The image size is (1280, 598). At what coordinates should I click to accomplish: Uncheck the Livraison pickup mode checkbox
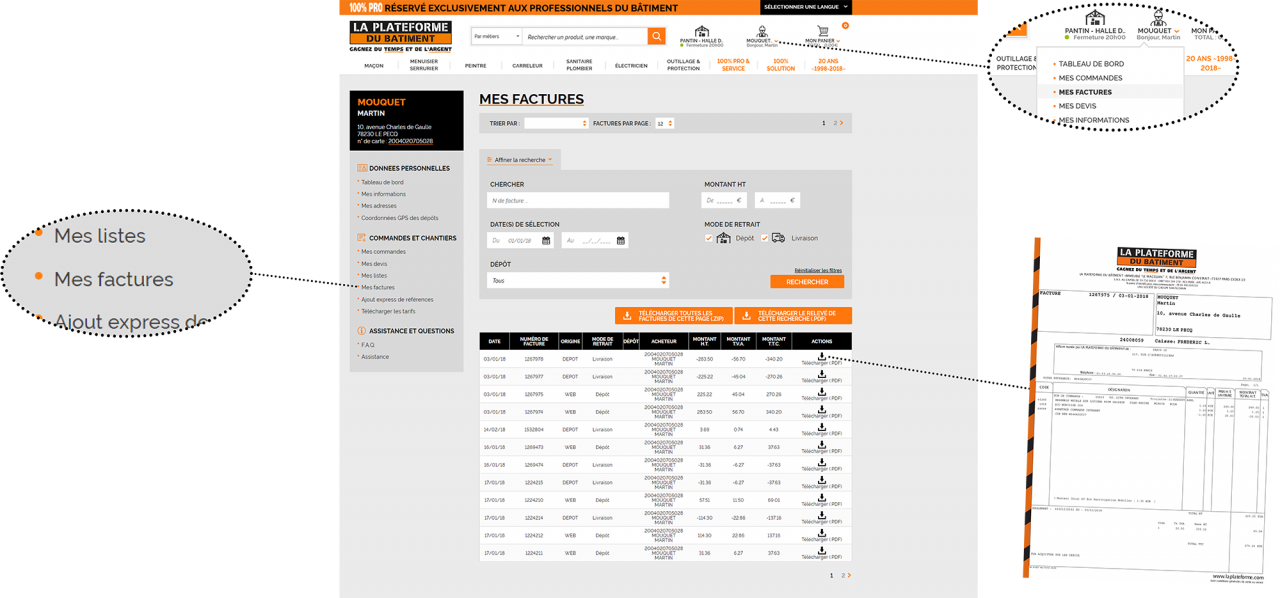point(765,238)
